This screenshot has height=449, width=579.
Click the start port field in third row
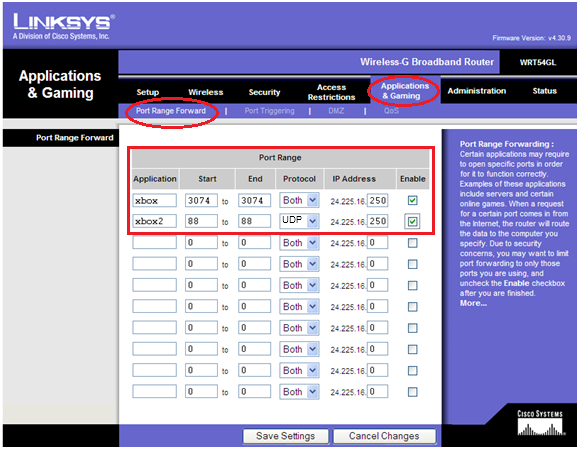[x=201, y=243]
